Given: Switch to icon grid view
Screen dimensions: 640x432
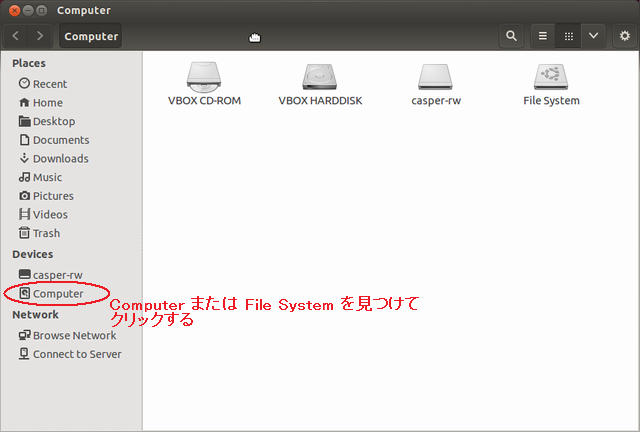Looking at the screenshot, I should pos(569,36).
